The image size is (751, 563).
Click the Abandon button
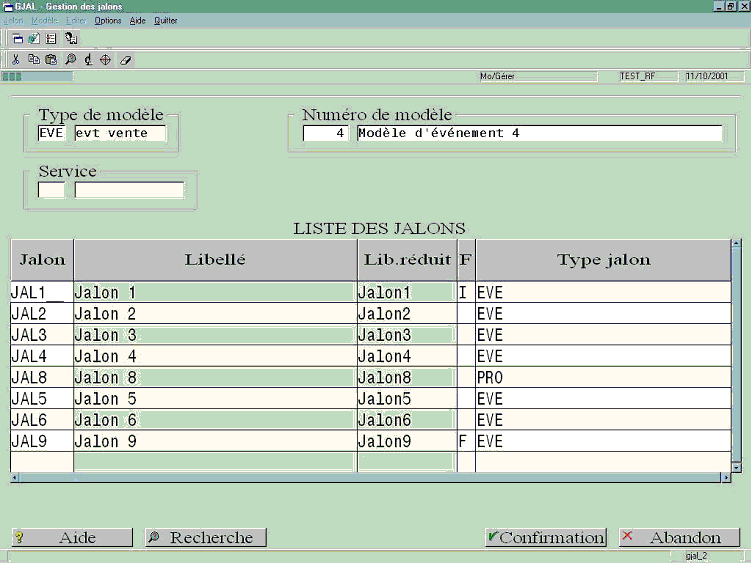coord(679,537)
